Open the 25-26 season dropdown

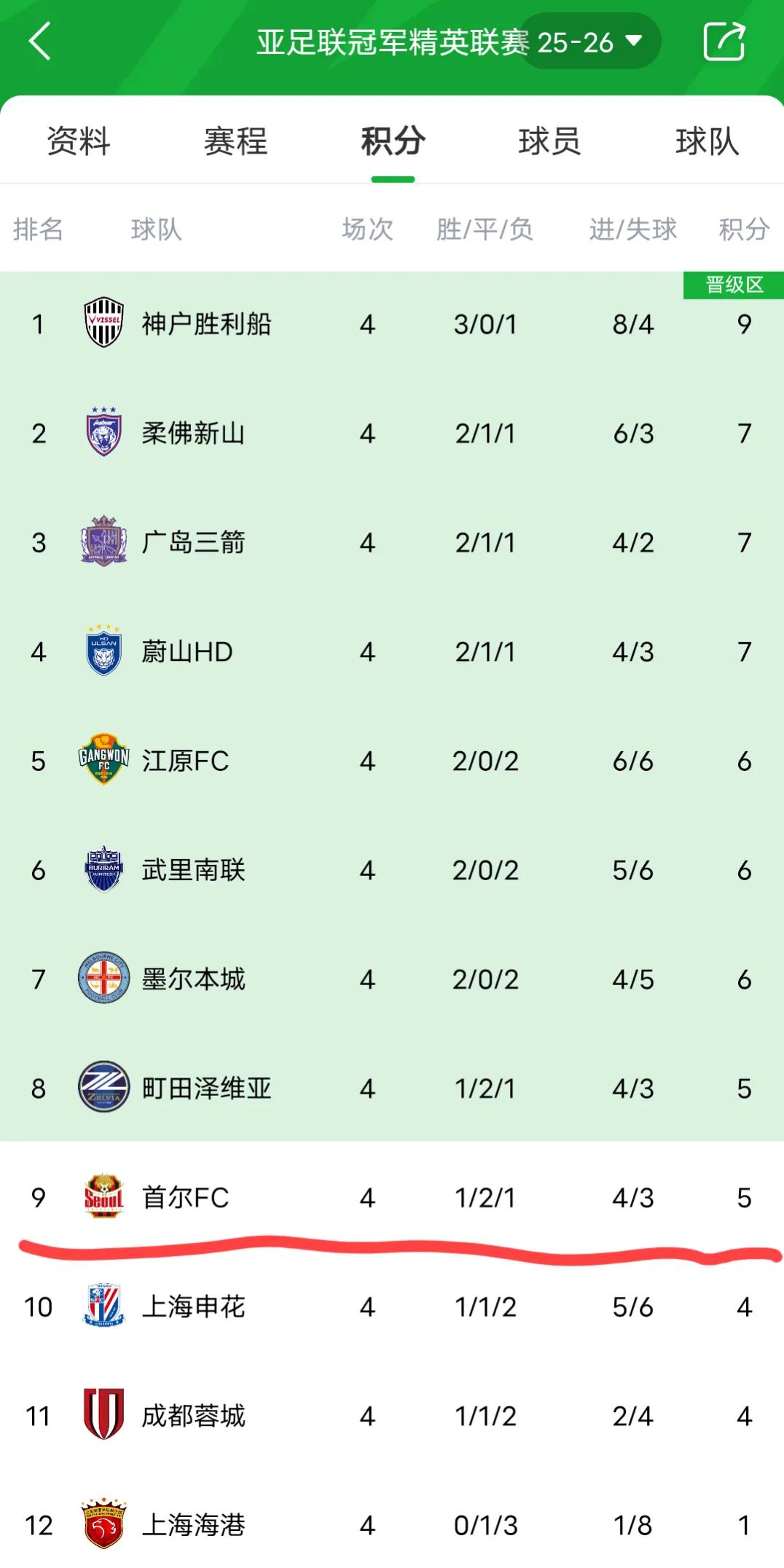[589, 42]
